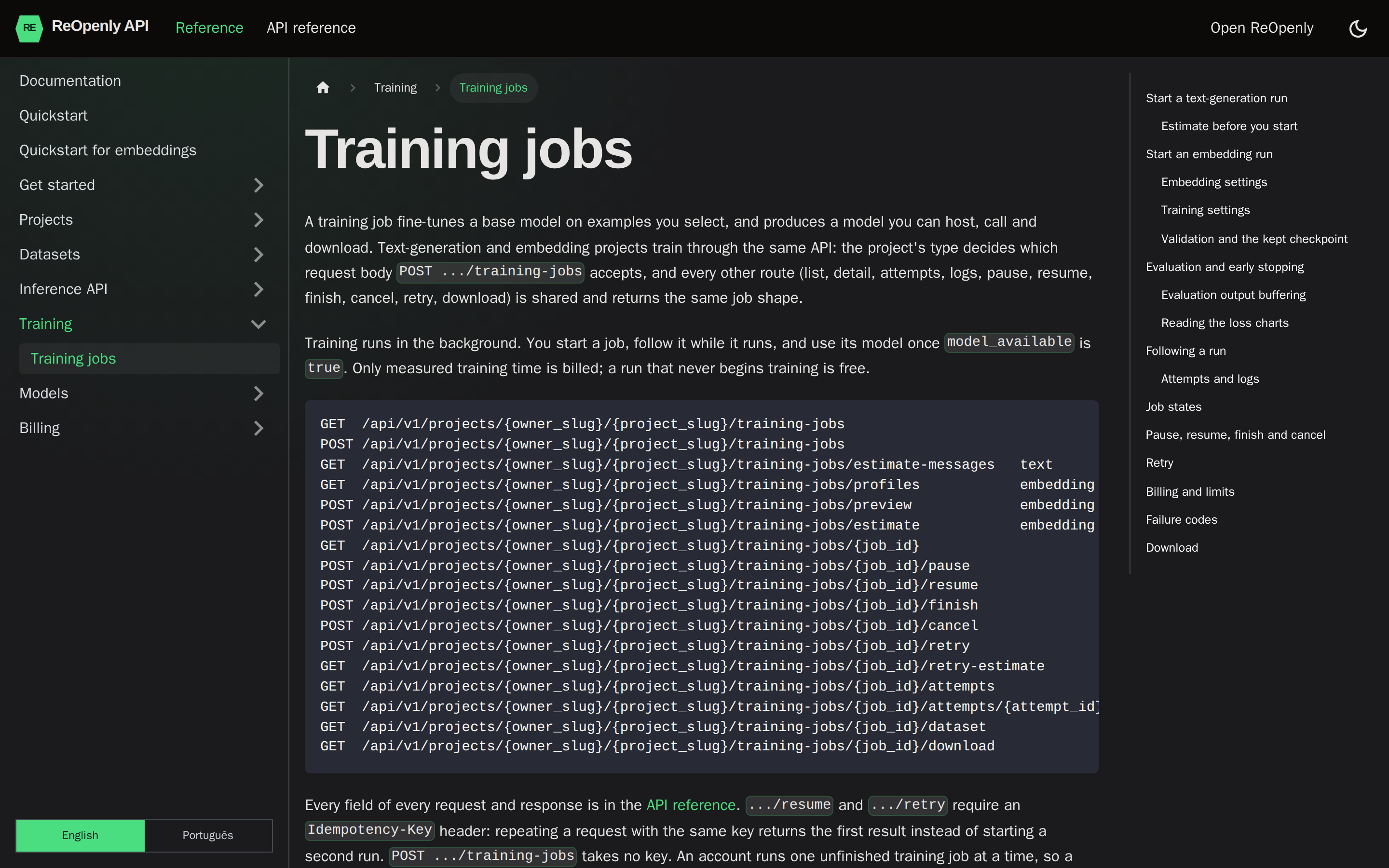
Task: Jump to Embedding settings section
Action: (x=1214, y=183)
